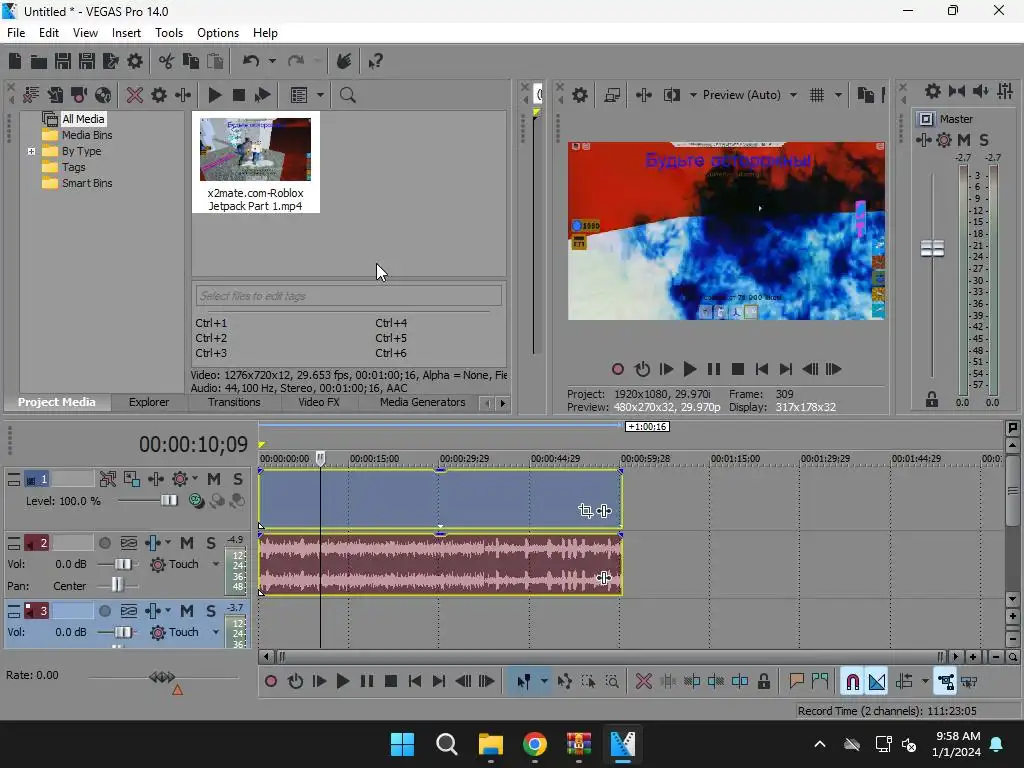Click the Select files to edit tags field
Viewport: 1024px width, 768px height.
(348, 296)
